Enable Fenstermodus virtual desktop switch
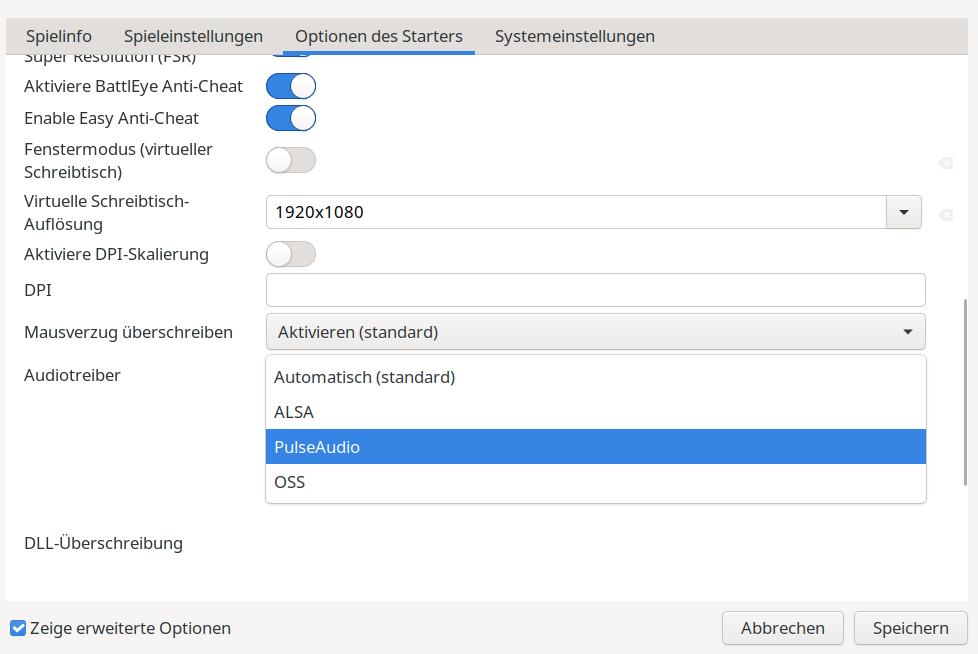978x654 pixels. pyautogui.click(x=291, y=160)
